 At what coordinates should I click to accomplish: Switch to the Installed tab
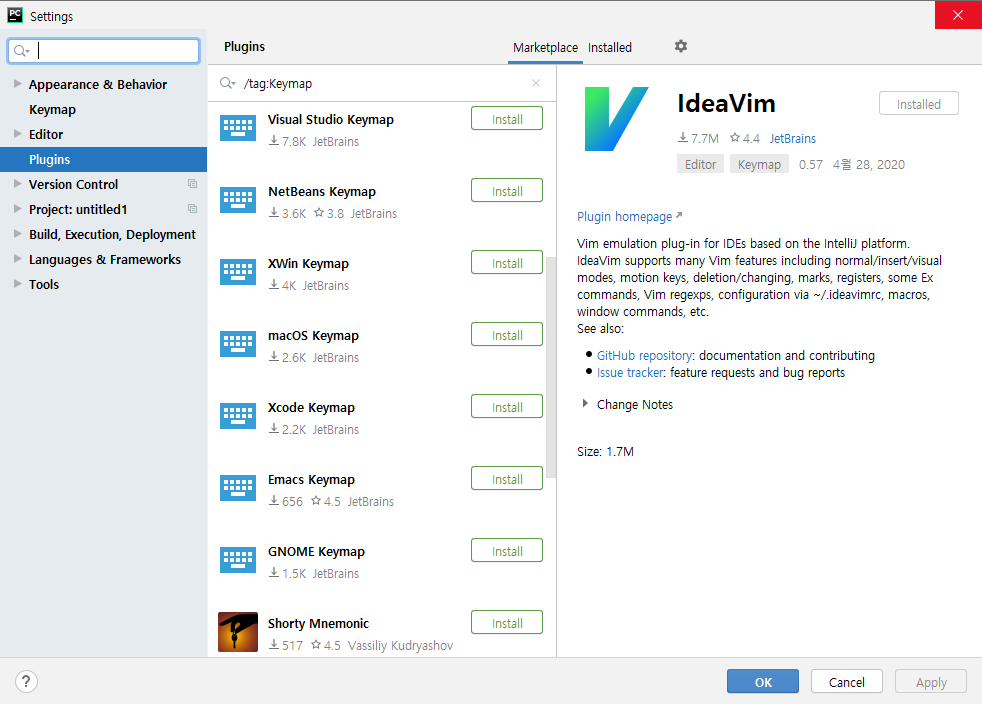609,48
